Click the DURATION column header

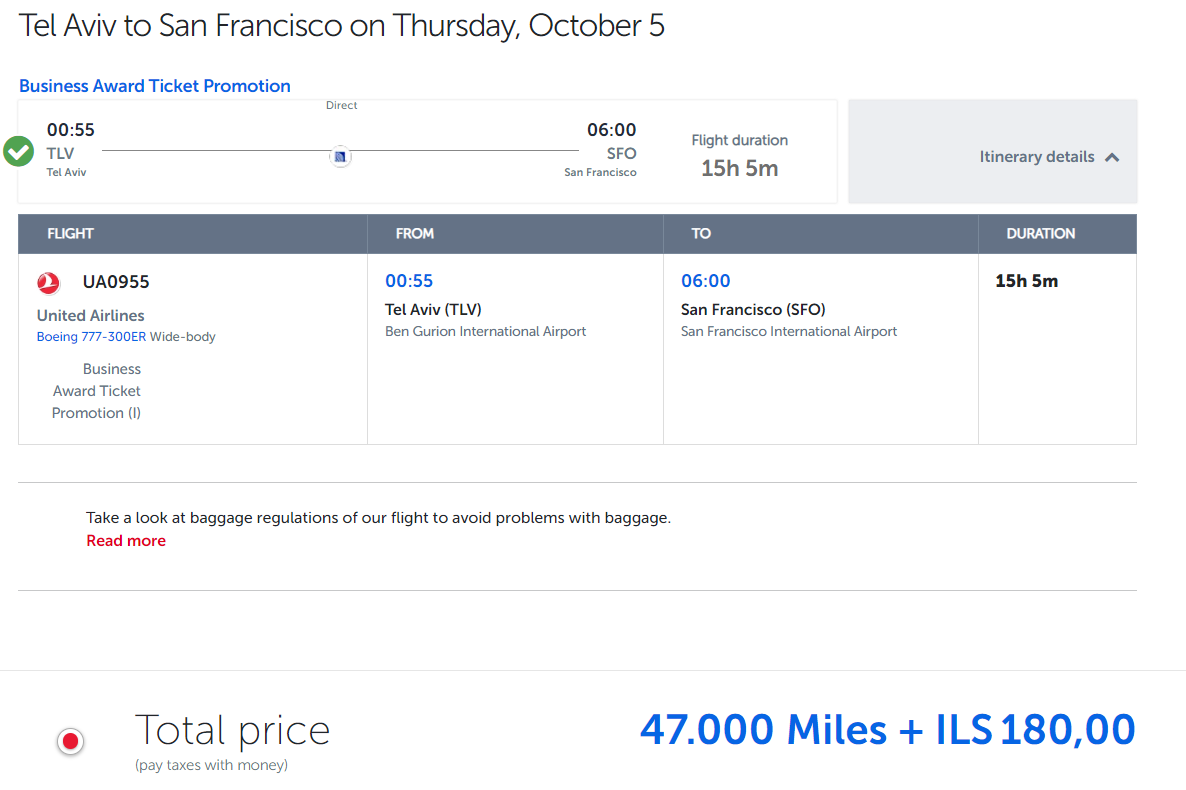coord(1040,234)
